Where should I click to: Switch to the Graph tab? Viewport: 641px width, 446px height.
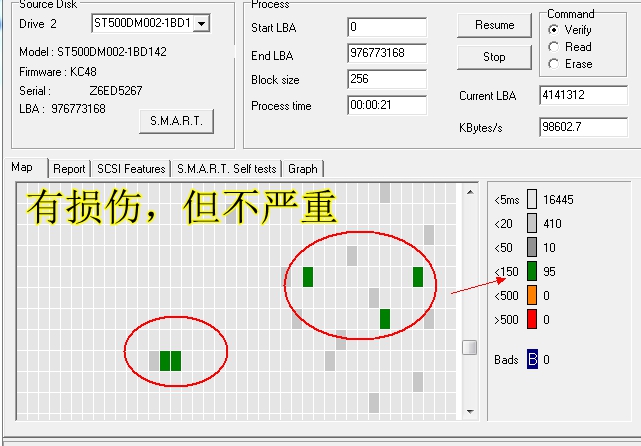tap(303, 169)
